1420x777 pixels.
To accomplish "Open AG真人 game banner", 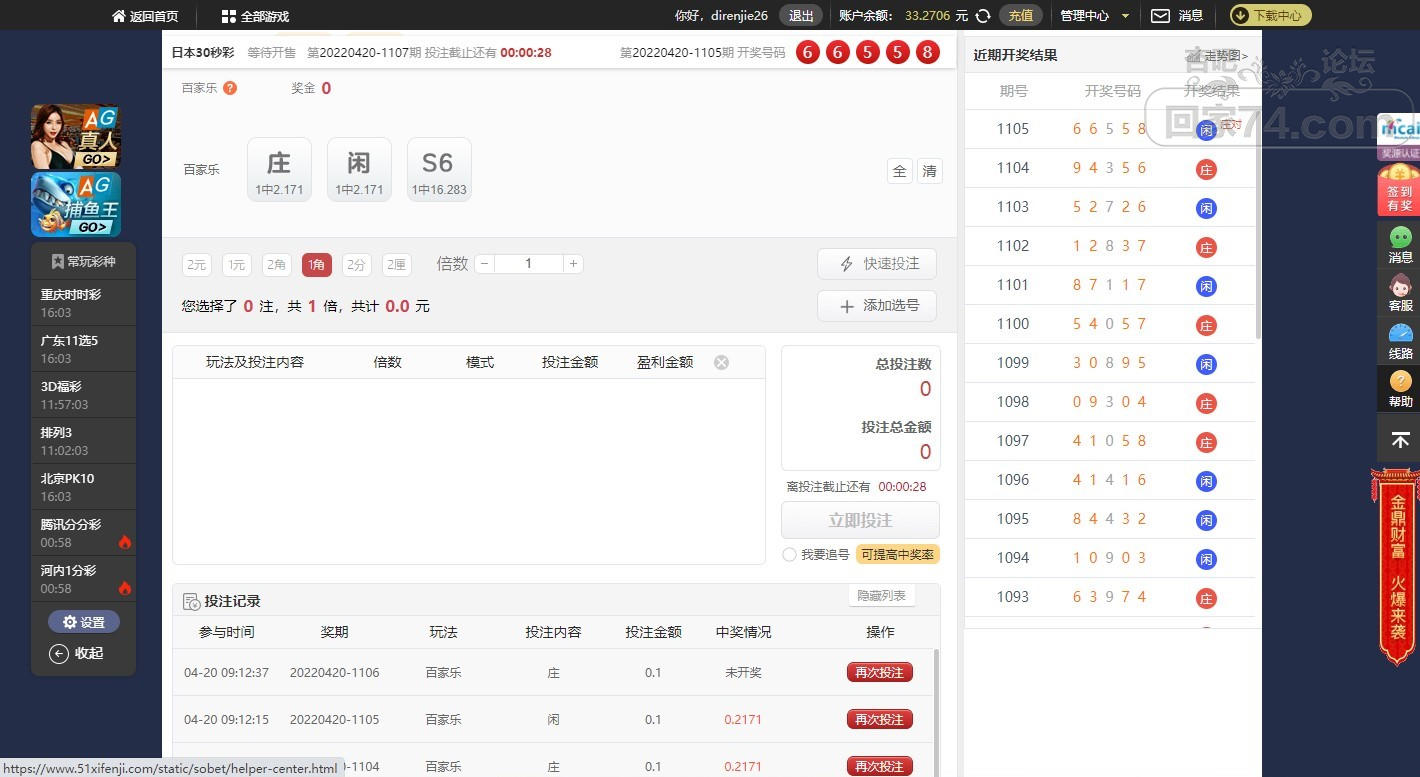I will coord(76,137).
